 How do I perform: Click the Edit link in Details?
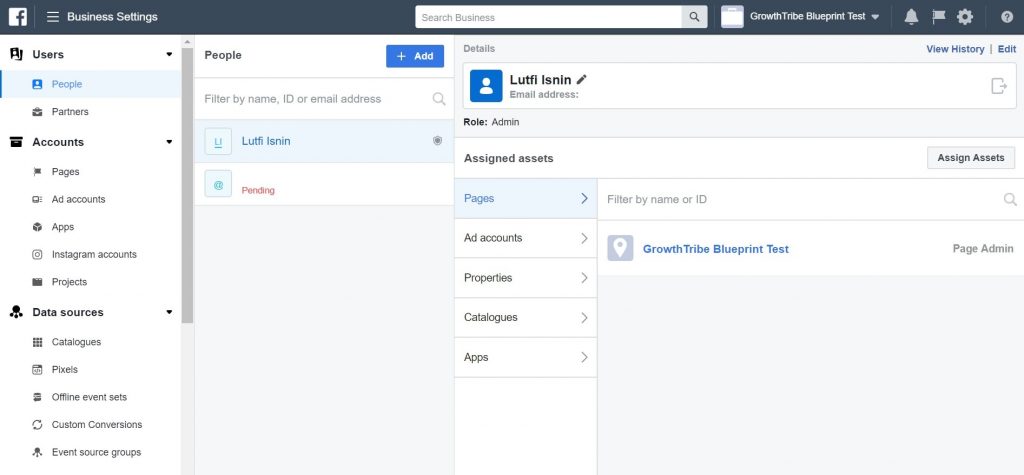coord(1007,49)
